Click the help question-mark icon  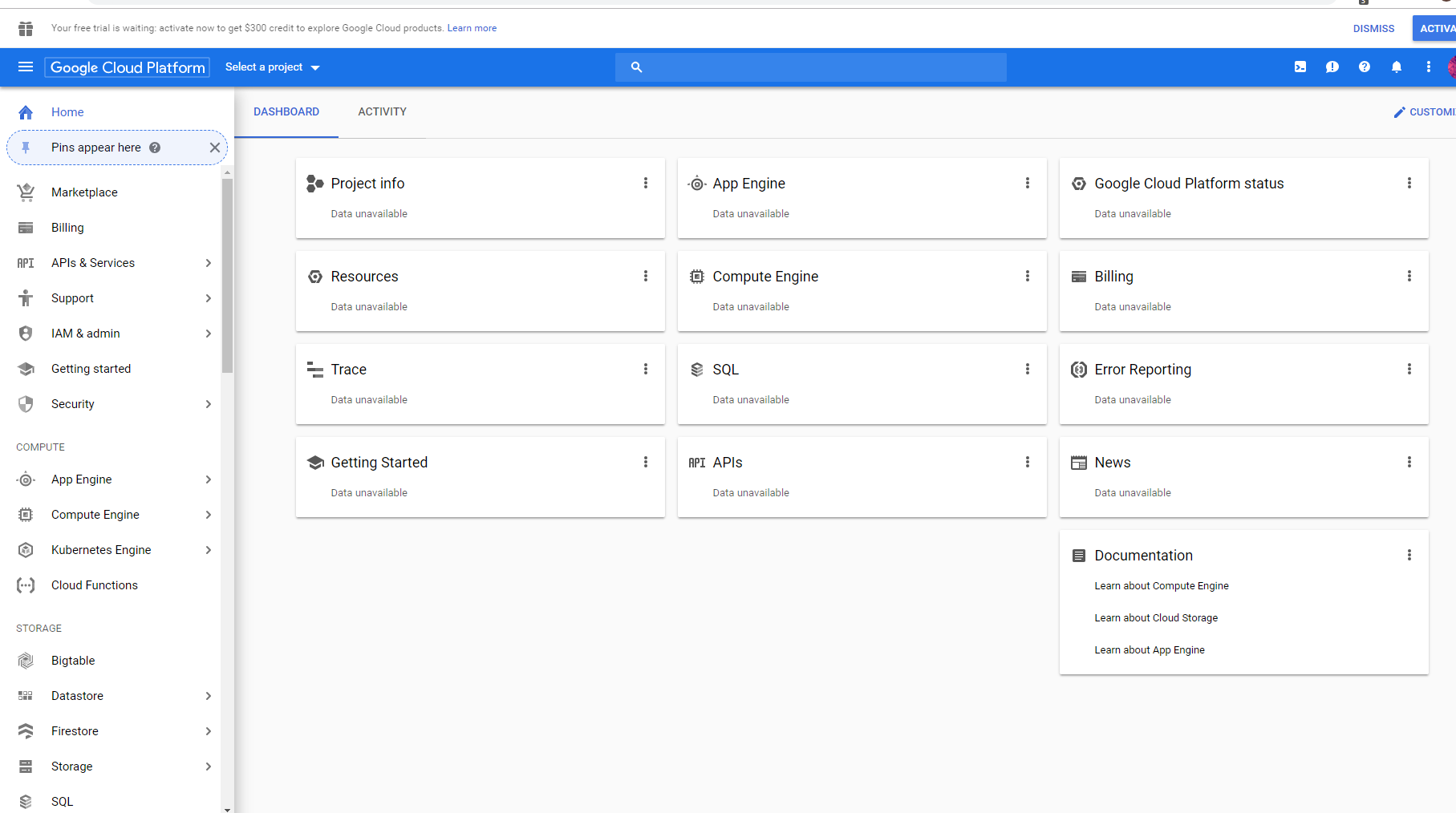[1365, 67]
